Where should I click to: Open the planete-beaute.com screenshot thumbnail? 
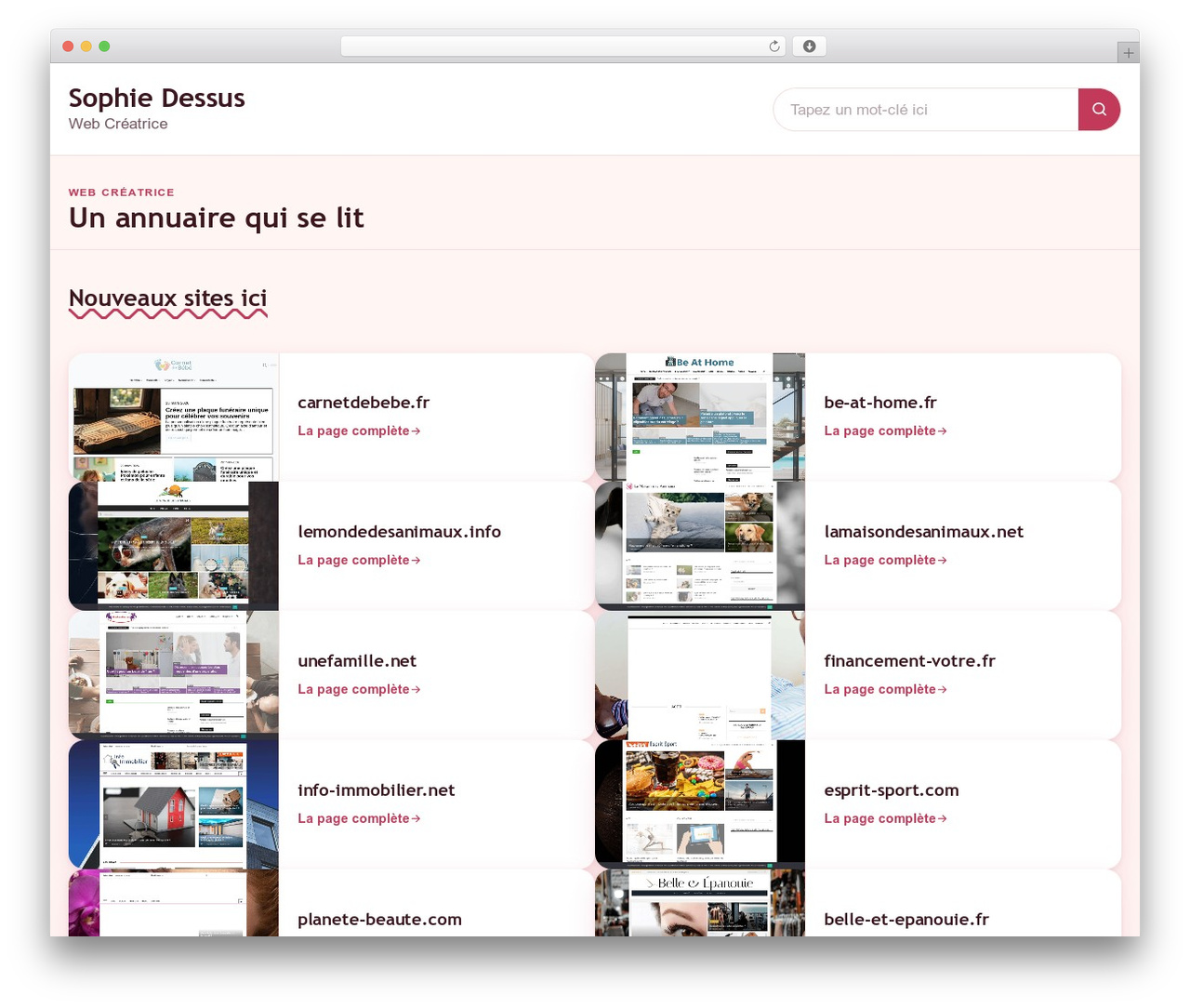[x=174, y=903]
